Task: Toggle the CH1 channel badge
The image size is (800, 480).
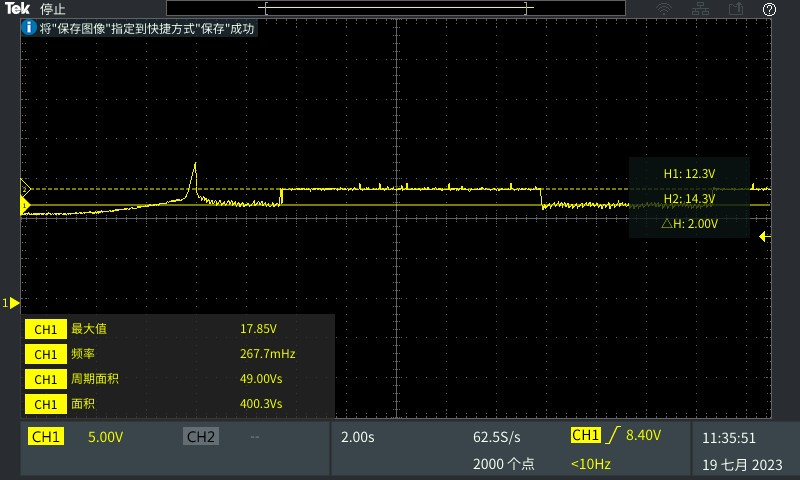Action: 47,437
